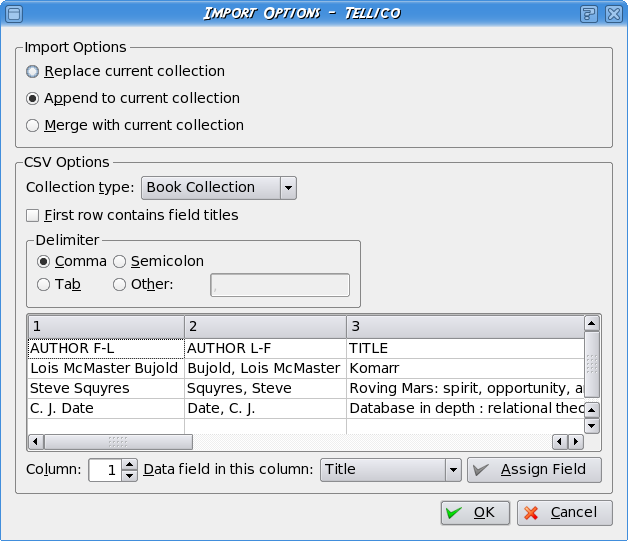Click horizontal scrollbar right arrow at far right
This screenshot has height=541, width=628.
click(x=576, y=442)
